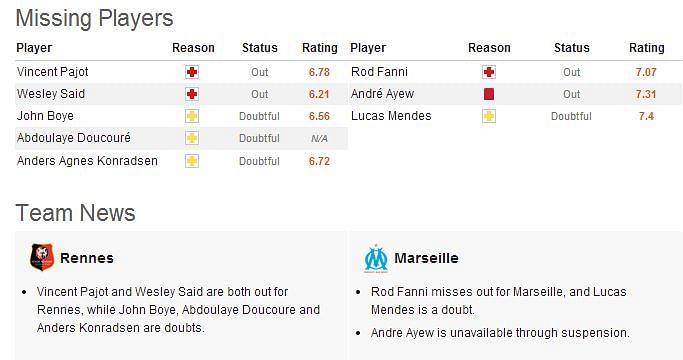
Task: Click Abdoulaye Doucouré's yellow doubtful cross icon
Action: 192,138
